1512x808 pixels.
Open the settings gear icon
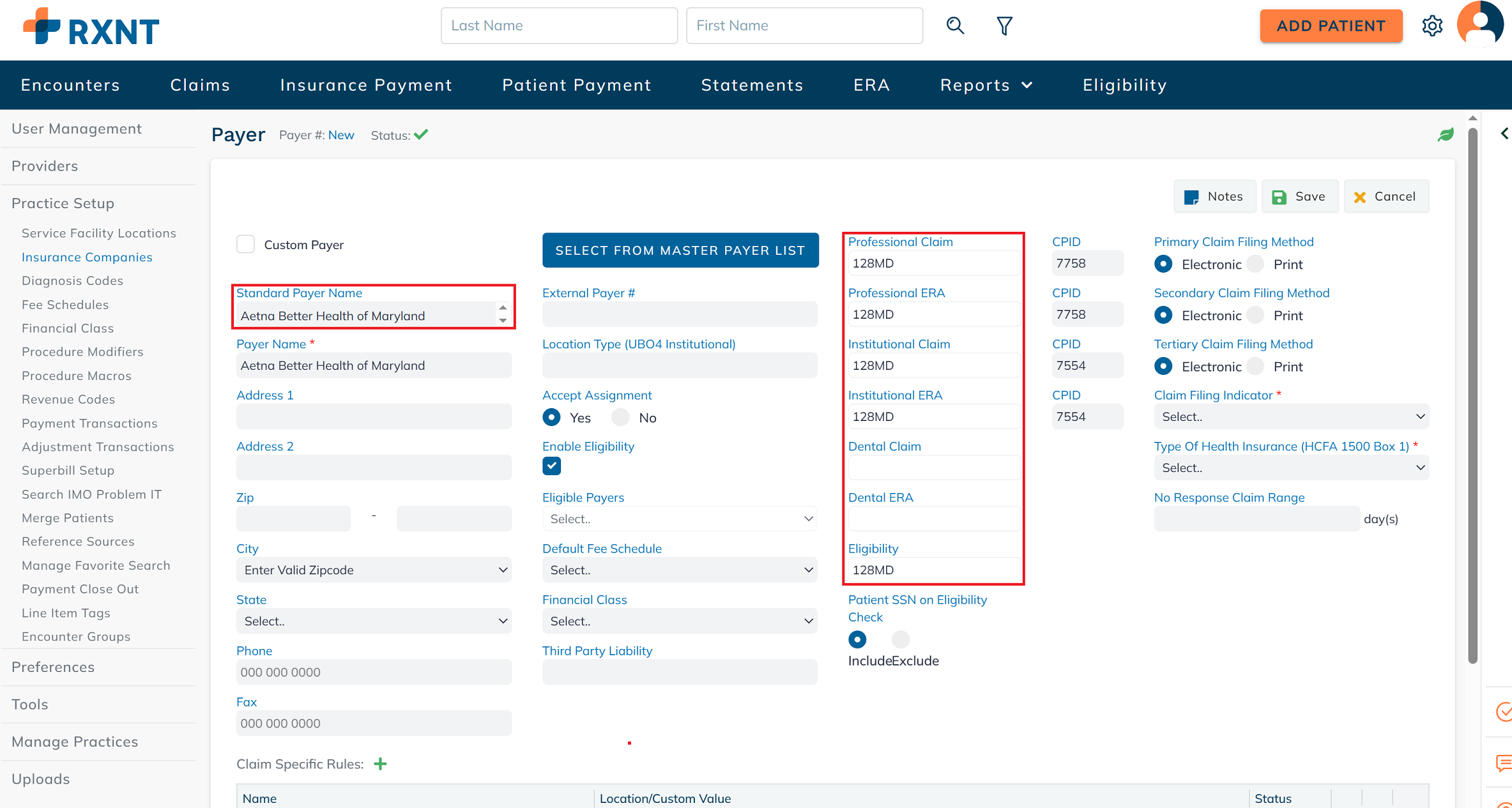coord(1432,26)
